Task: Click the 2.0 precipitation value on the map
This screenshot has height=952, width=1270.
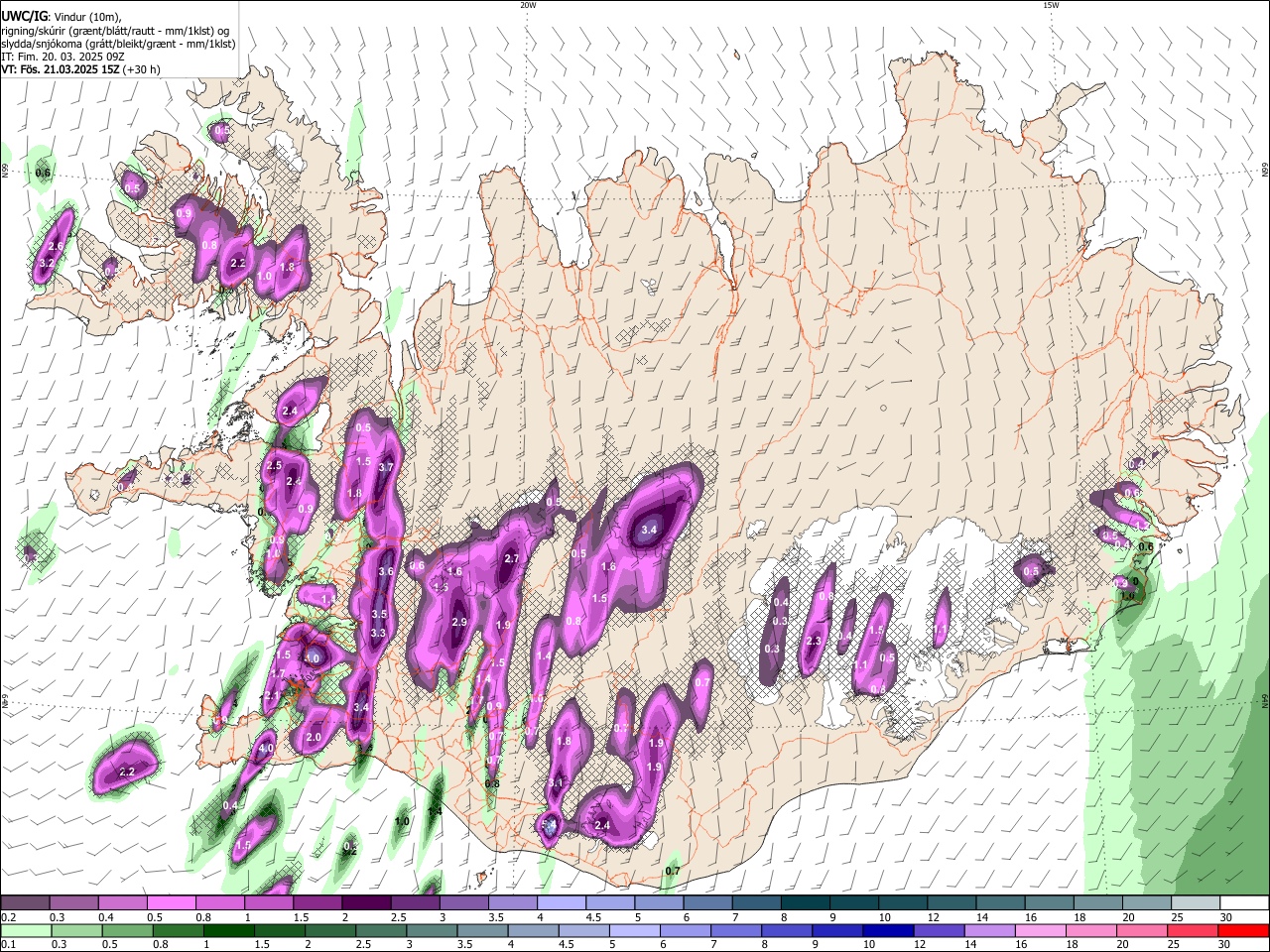Action: [314, 737]
